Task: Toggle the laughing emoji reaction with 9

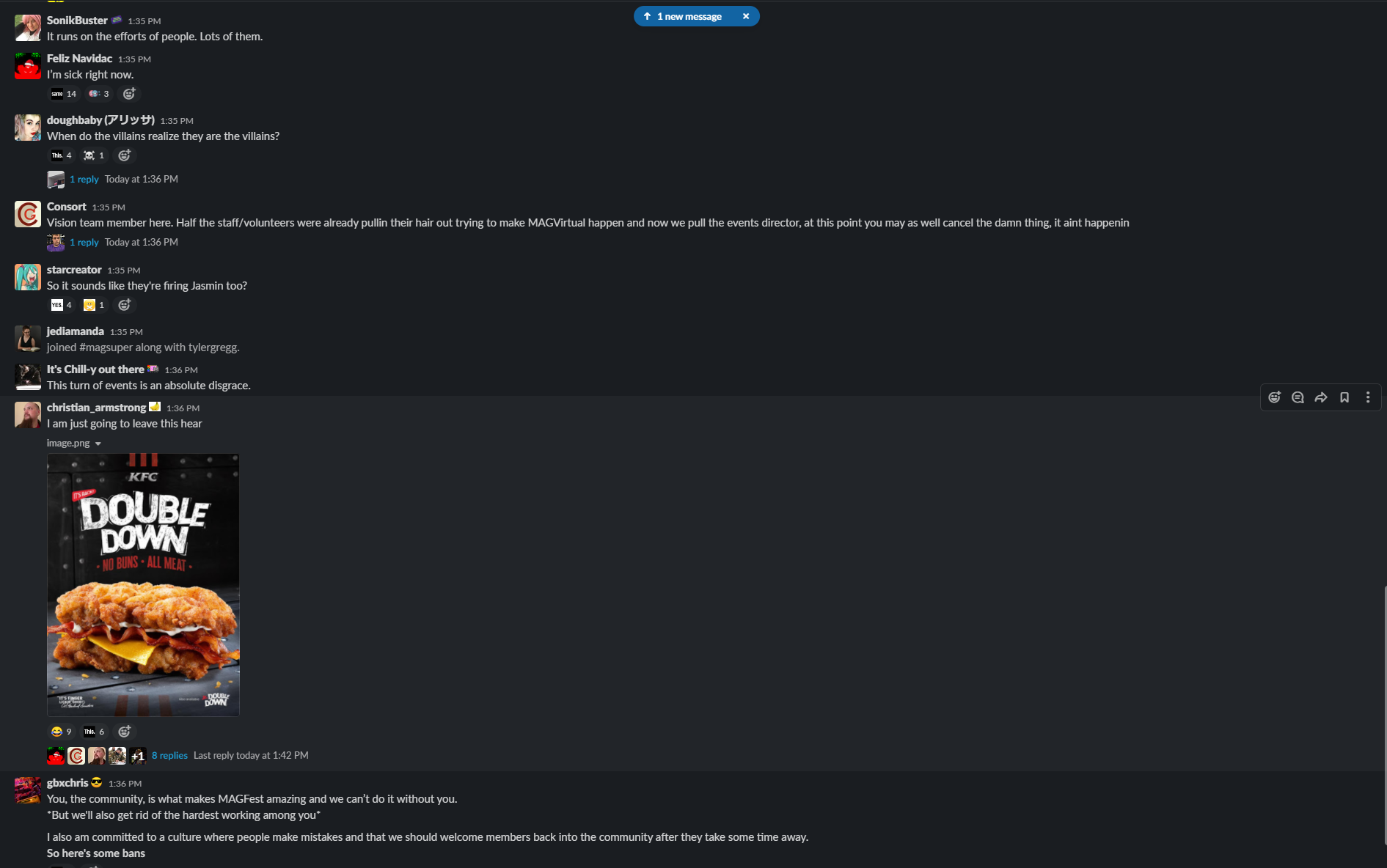Action: click(x=62, y=732)
